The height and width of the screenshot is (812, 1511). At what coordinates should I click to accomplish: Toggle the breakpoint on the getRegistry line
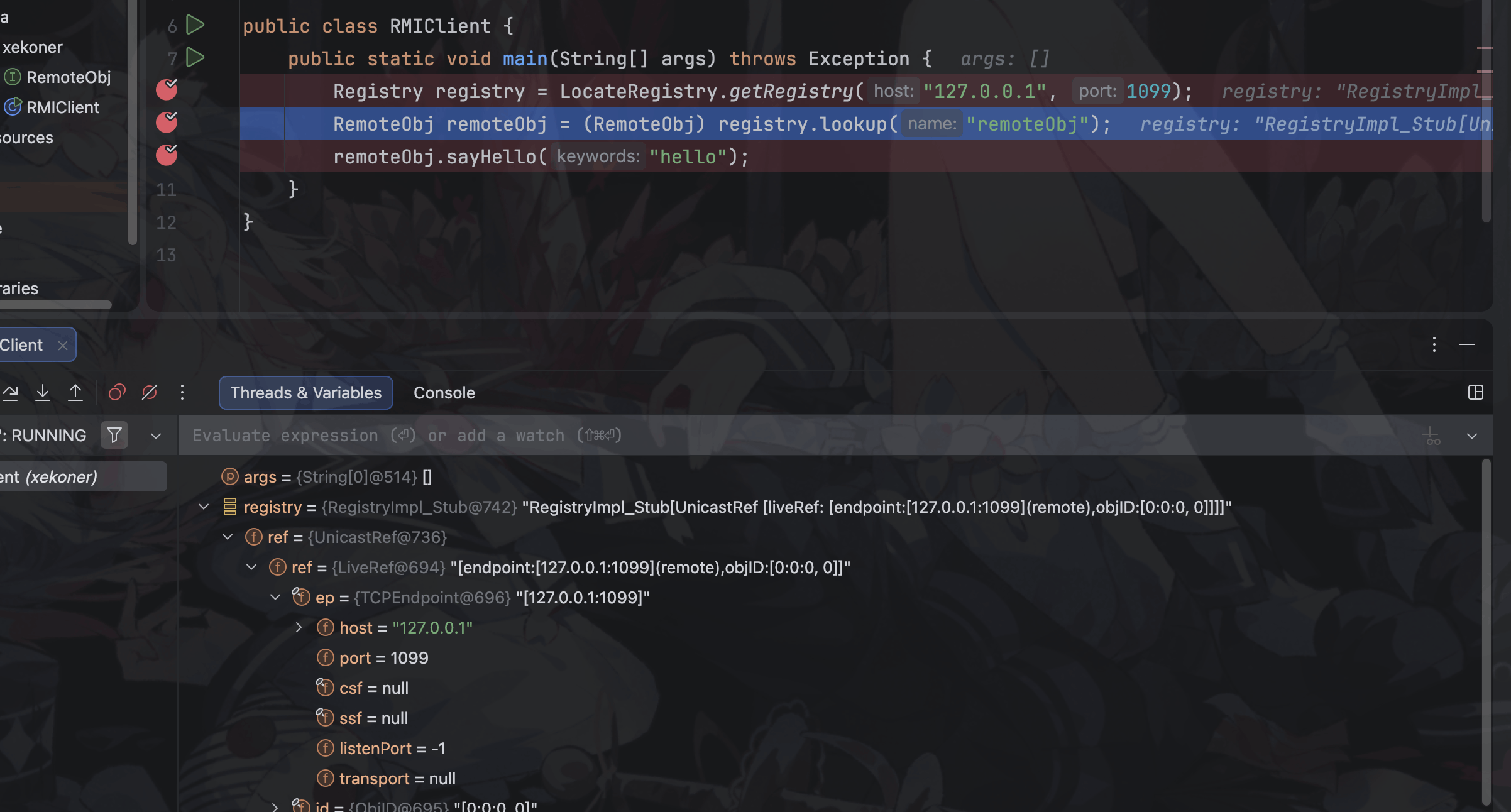point(167,90)
